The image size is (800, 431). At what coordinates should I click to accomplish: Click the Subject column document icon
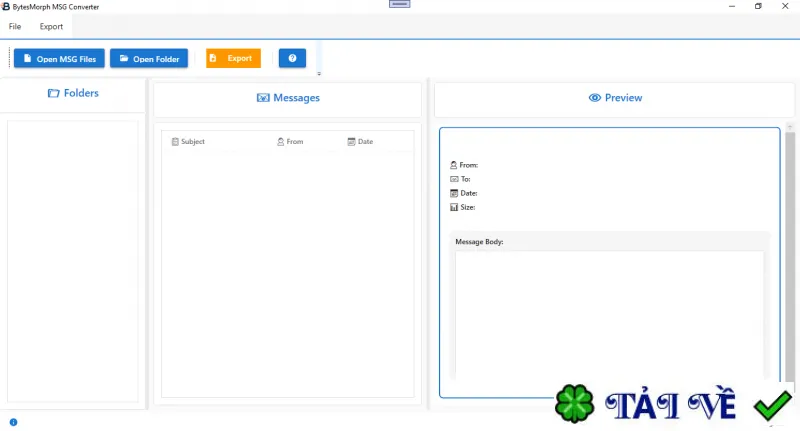coord(175,142)
